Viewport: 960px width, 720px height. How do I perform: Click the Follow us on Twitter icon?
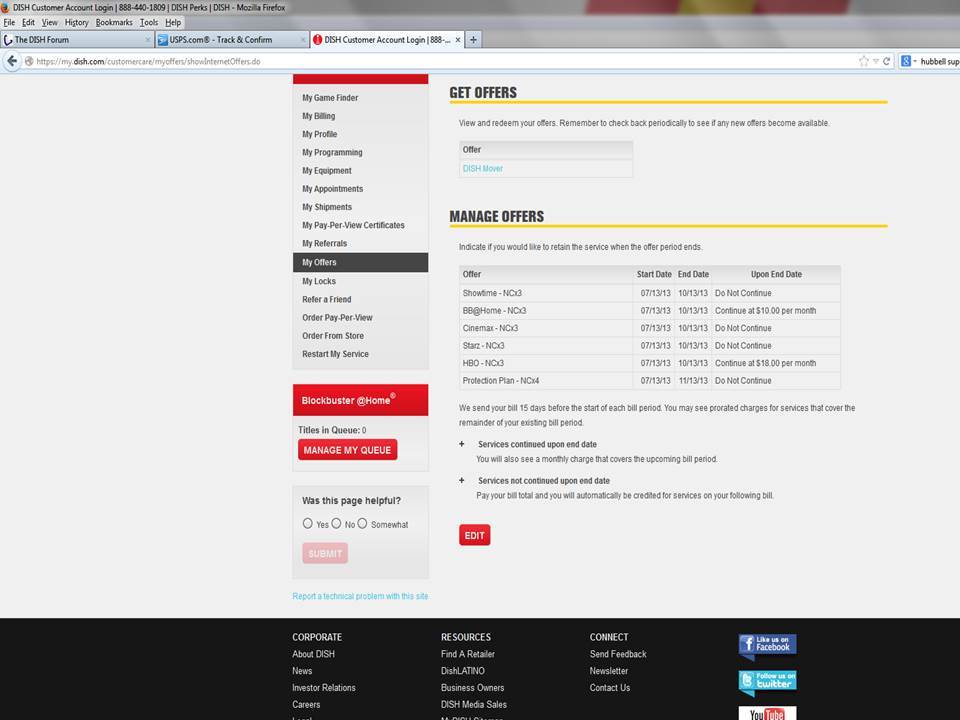coord(767,683)
